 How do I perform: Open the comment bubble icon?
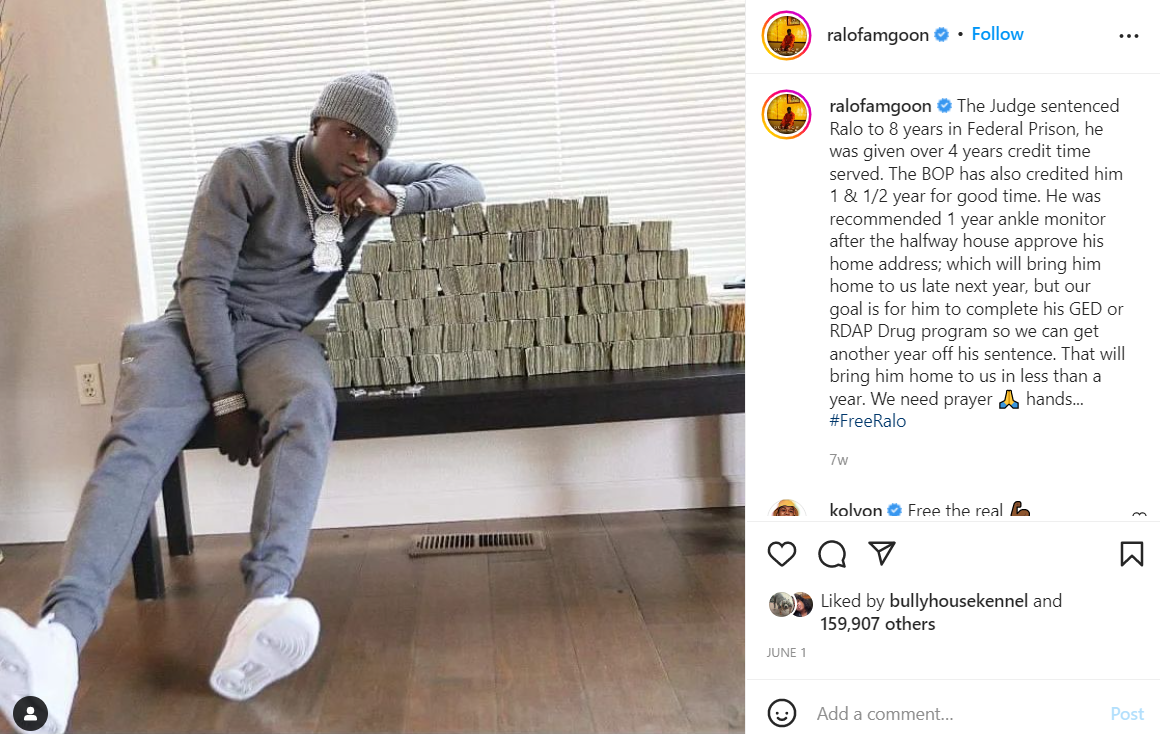click(x=832, y=553)
